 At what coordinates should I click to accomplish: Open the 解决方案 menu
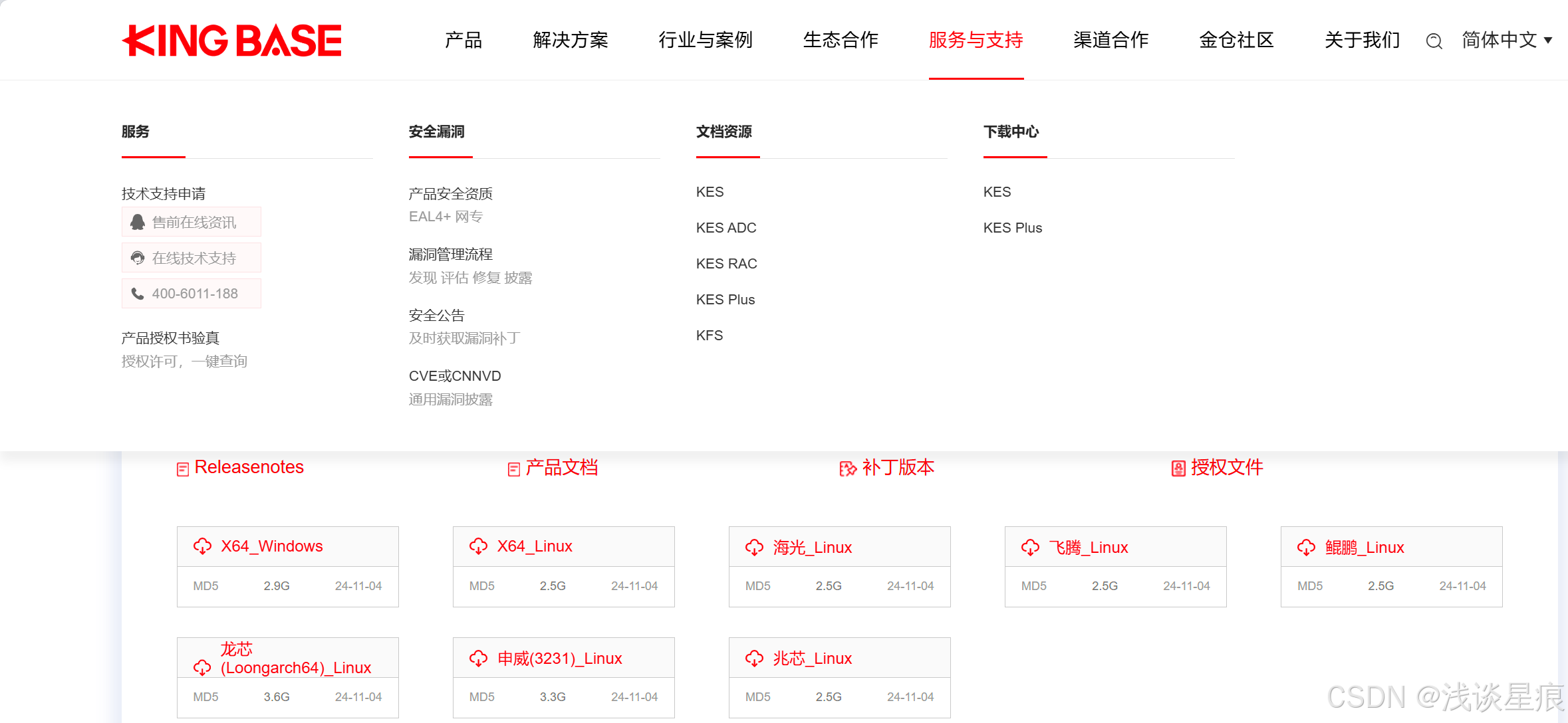click(571, 40)
